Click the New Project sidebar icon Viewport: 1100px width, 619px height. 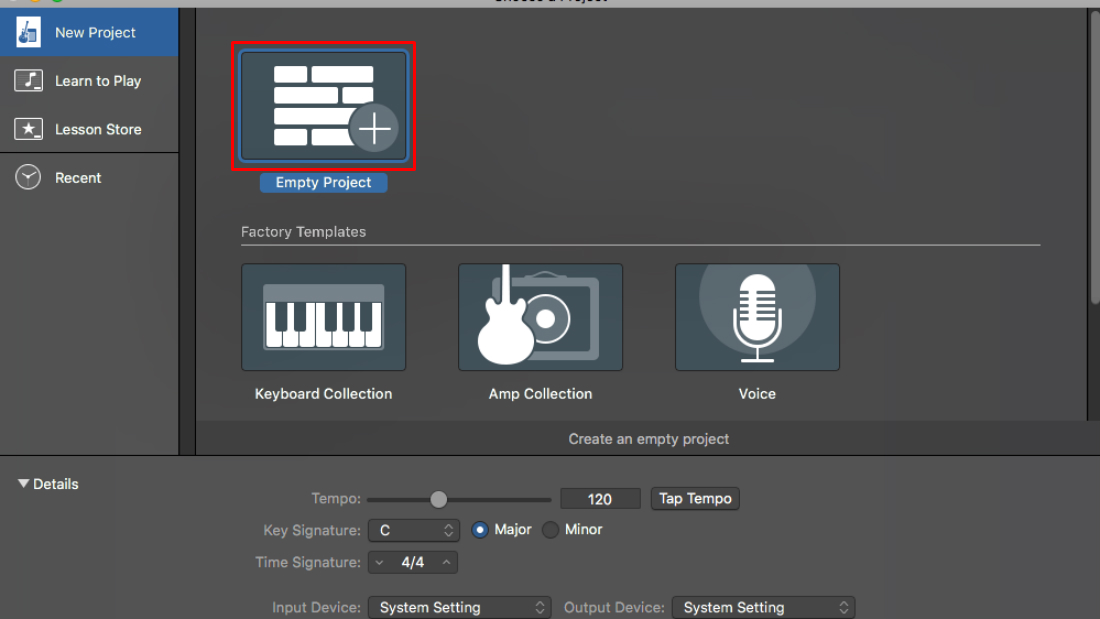pyautogui.click(x=28, y=32)
